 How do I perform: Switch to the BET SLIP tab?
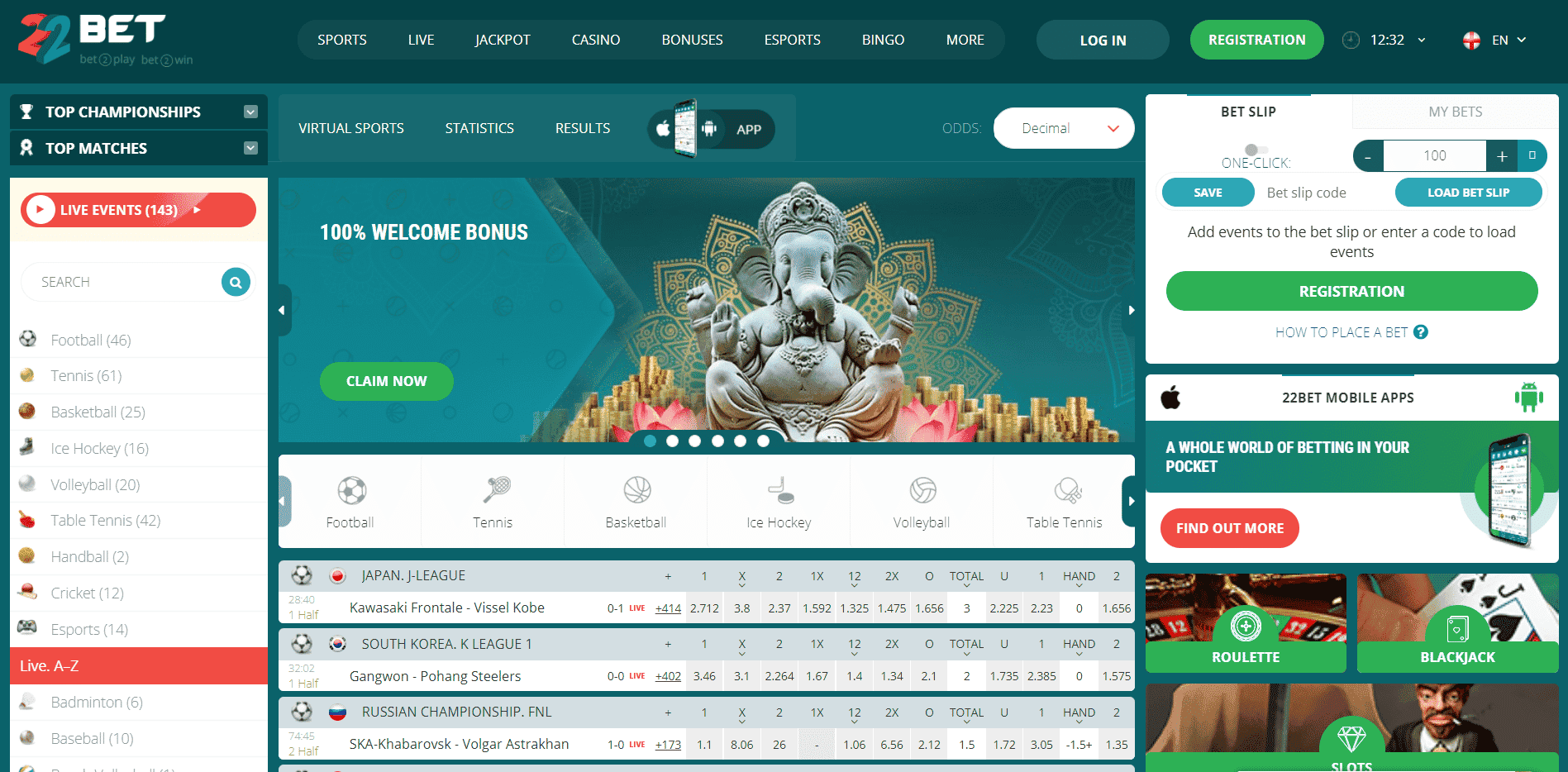(1249, 112)
